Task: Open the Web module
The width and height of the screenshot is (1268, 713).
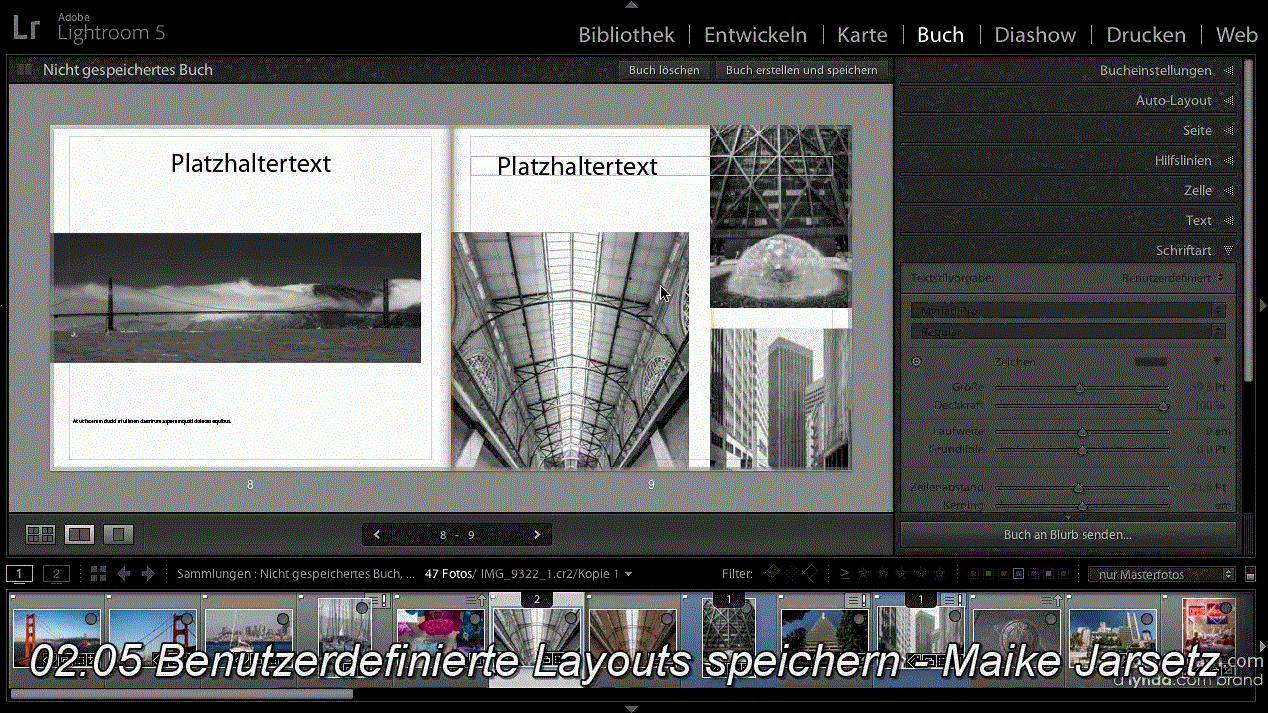Action: coord(1237,34)
